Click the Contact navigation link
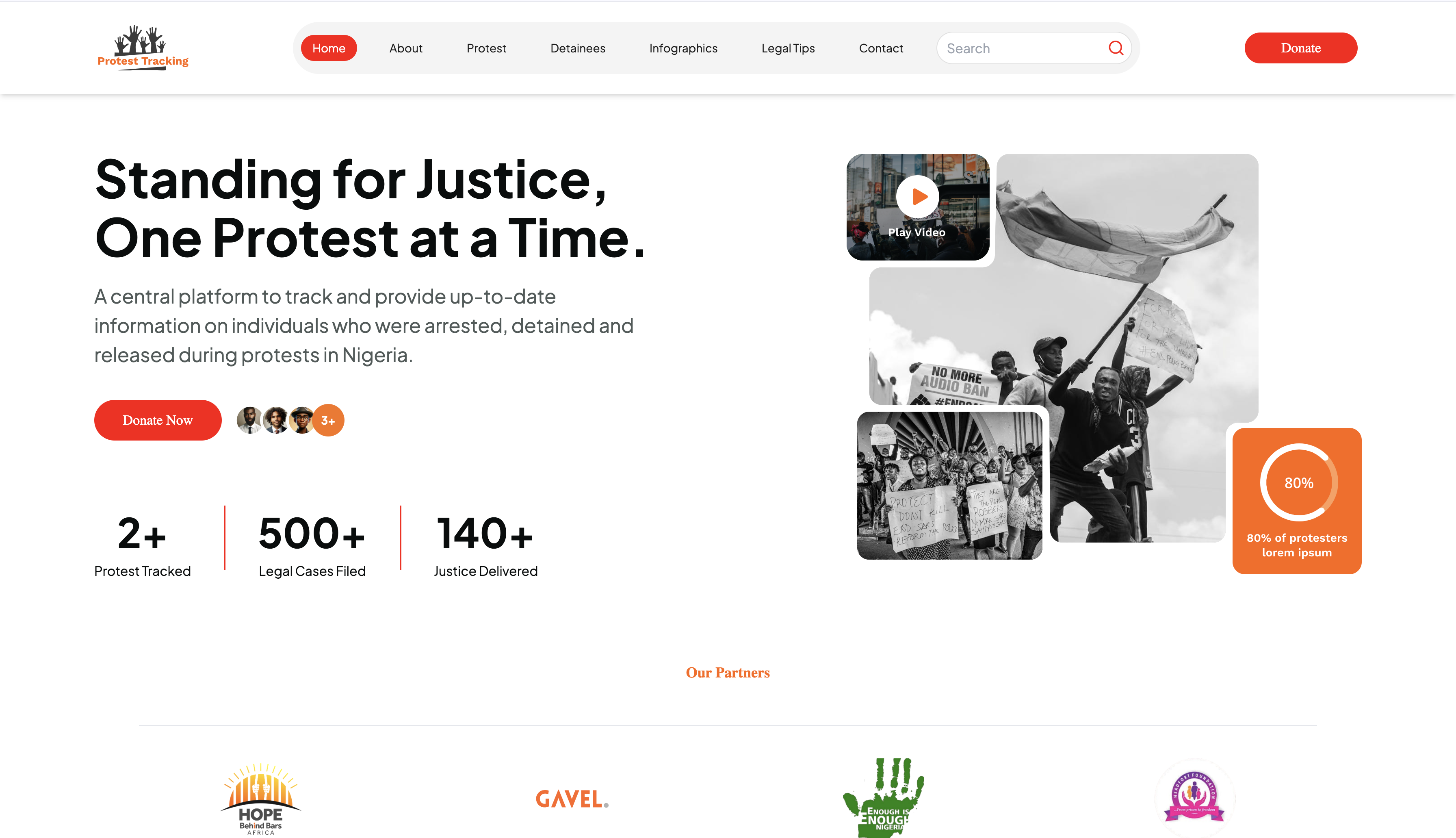 click(881, 48)
